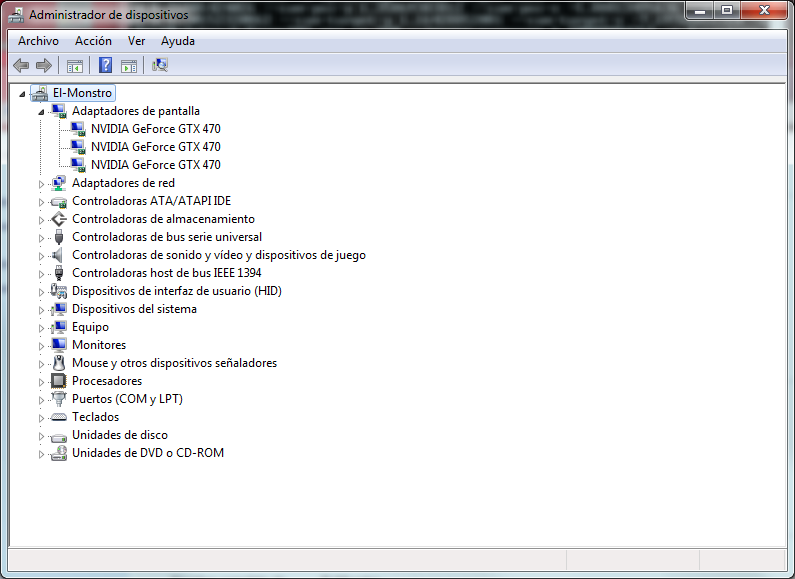Image resolution: width=795 pixels, height=579 pixels.
Task: Expand Controladoras de bus serie universal
Action: pos(41,238)
